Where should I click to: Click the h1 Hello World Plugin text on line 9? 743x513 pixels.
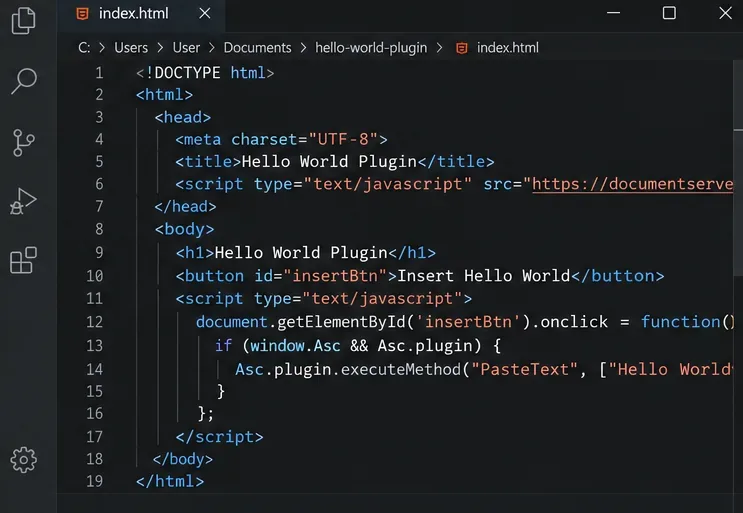301,252
